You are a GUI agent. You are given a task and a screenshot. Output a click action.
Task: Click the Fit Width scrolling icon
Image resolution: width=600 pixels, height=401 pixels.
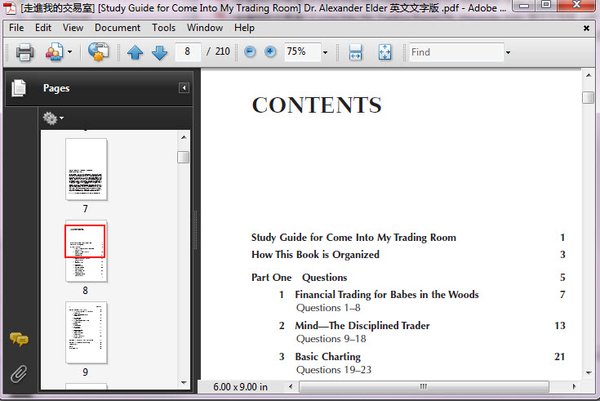(355, 52)
